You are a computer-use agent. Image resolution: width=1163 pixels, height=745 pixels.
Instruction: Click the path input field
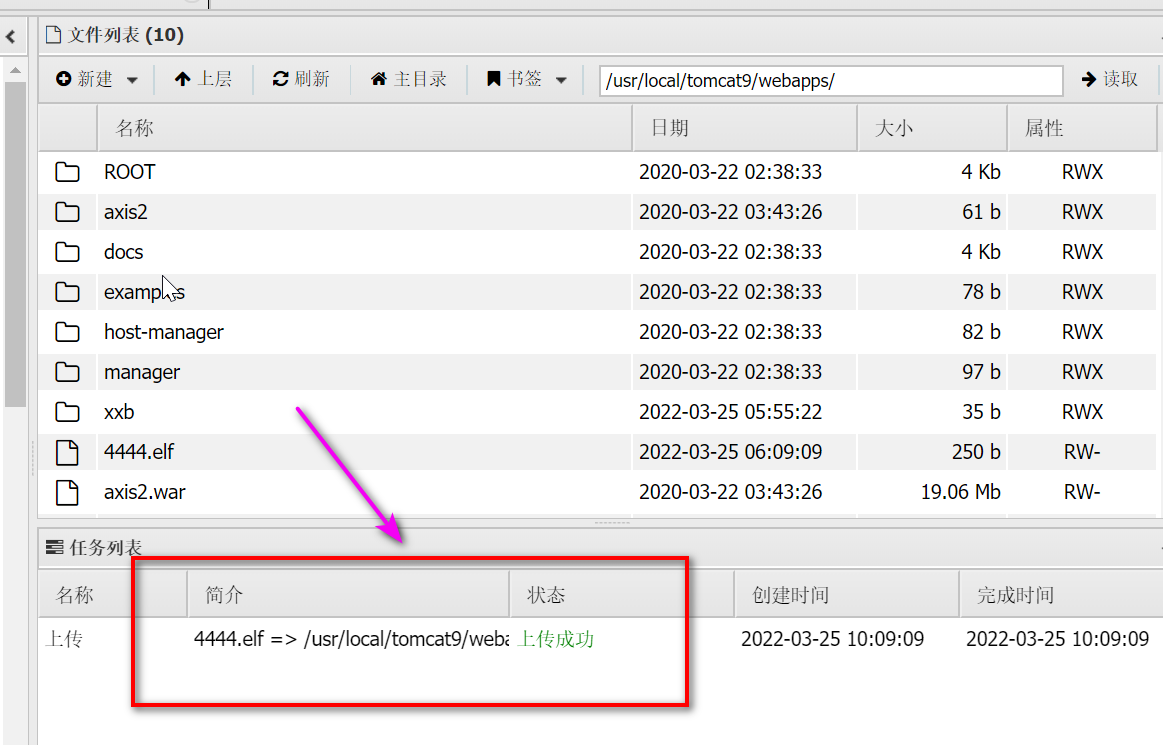[831, 81]
